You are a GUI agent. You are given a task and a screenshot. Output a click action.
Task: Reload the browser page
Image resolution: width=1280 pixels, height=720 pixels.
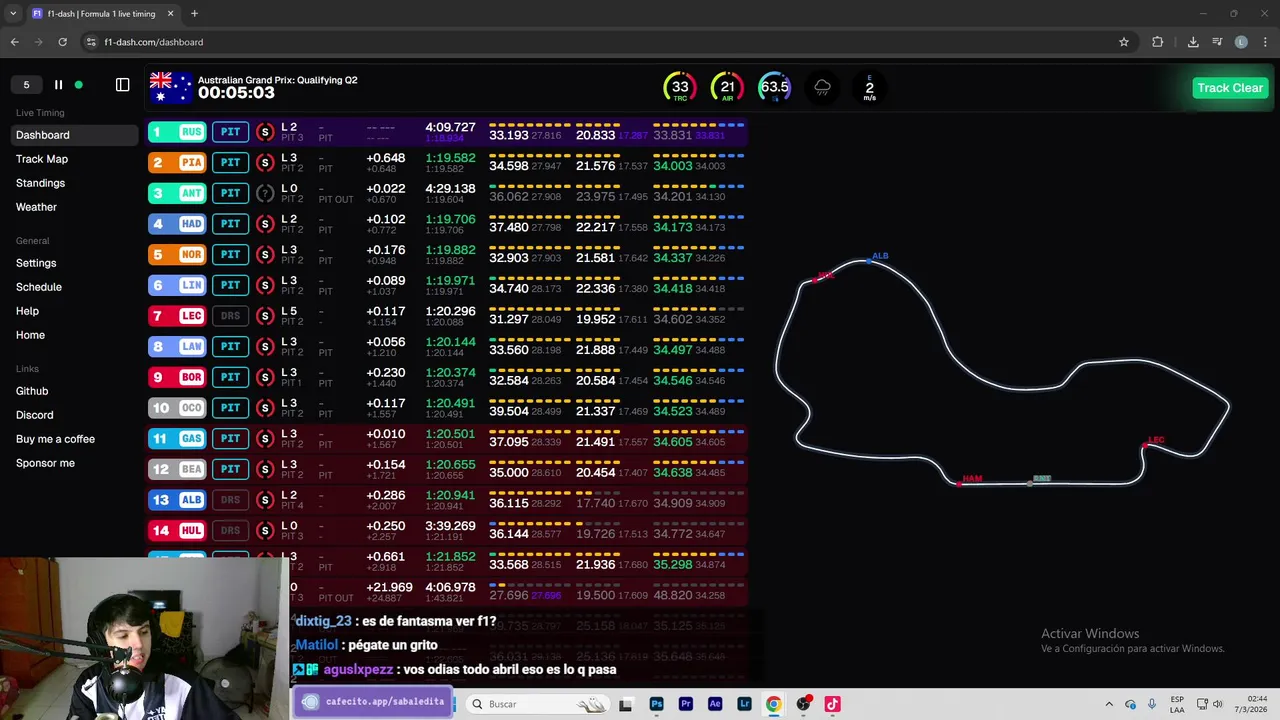pos(62,42)
